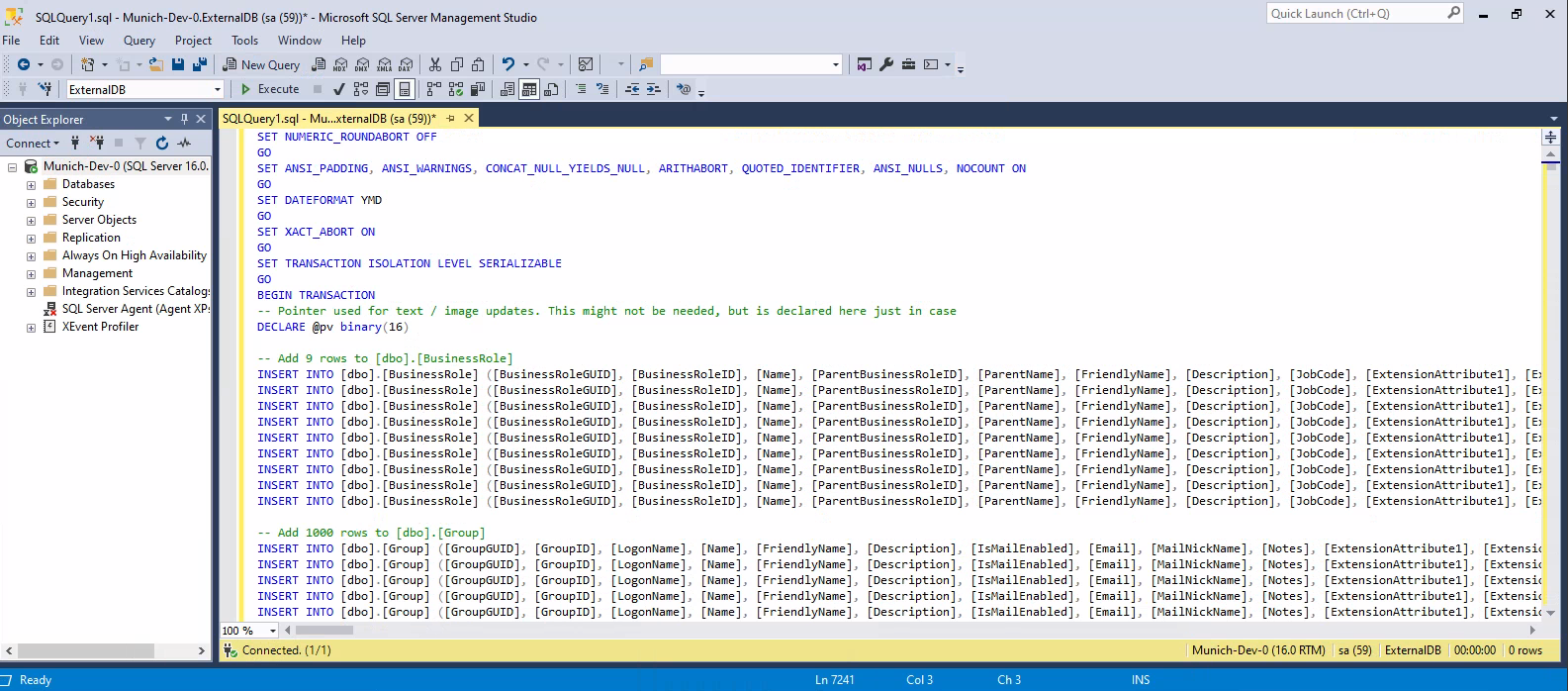Click the Change Connection icon
Viewport: 1568px width, 691px height.
(46, 89)
